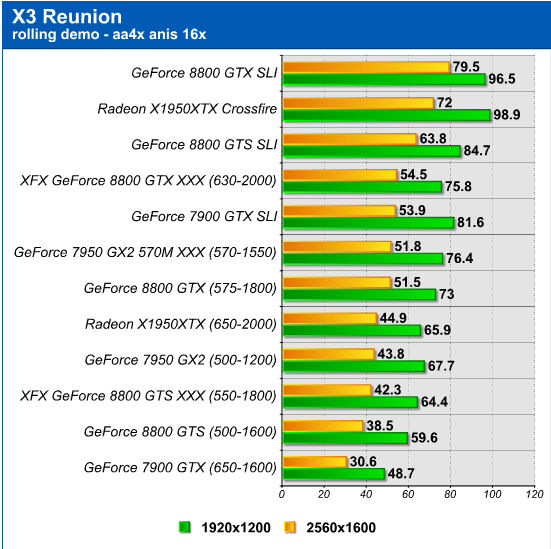Viewport: 551px width, 549px height.
Task: Click the value label 64.4
Action: click(434, 401)
